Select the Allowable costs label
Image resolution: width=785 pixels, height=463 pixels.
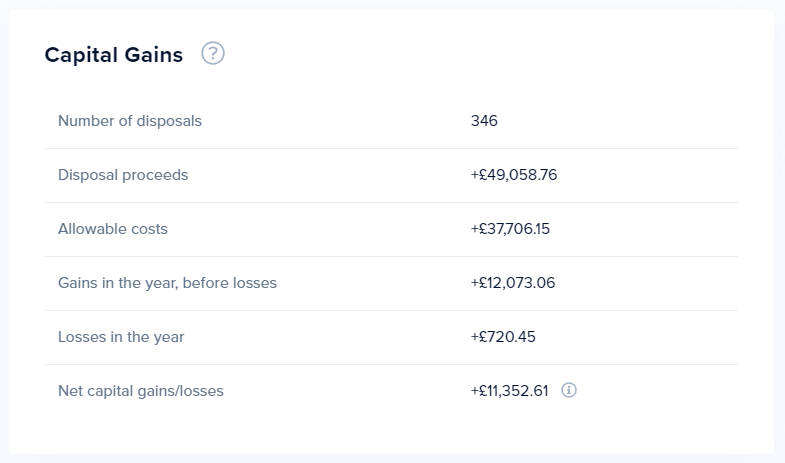click(113, 229)
